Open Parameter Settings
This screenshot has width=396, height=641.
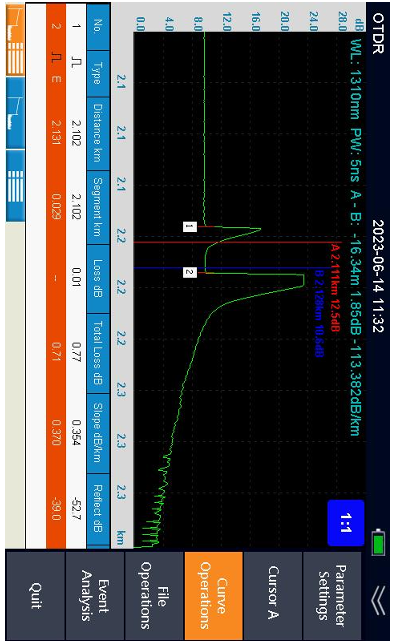(x=333, y=595)
